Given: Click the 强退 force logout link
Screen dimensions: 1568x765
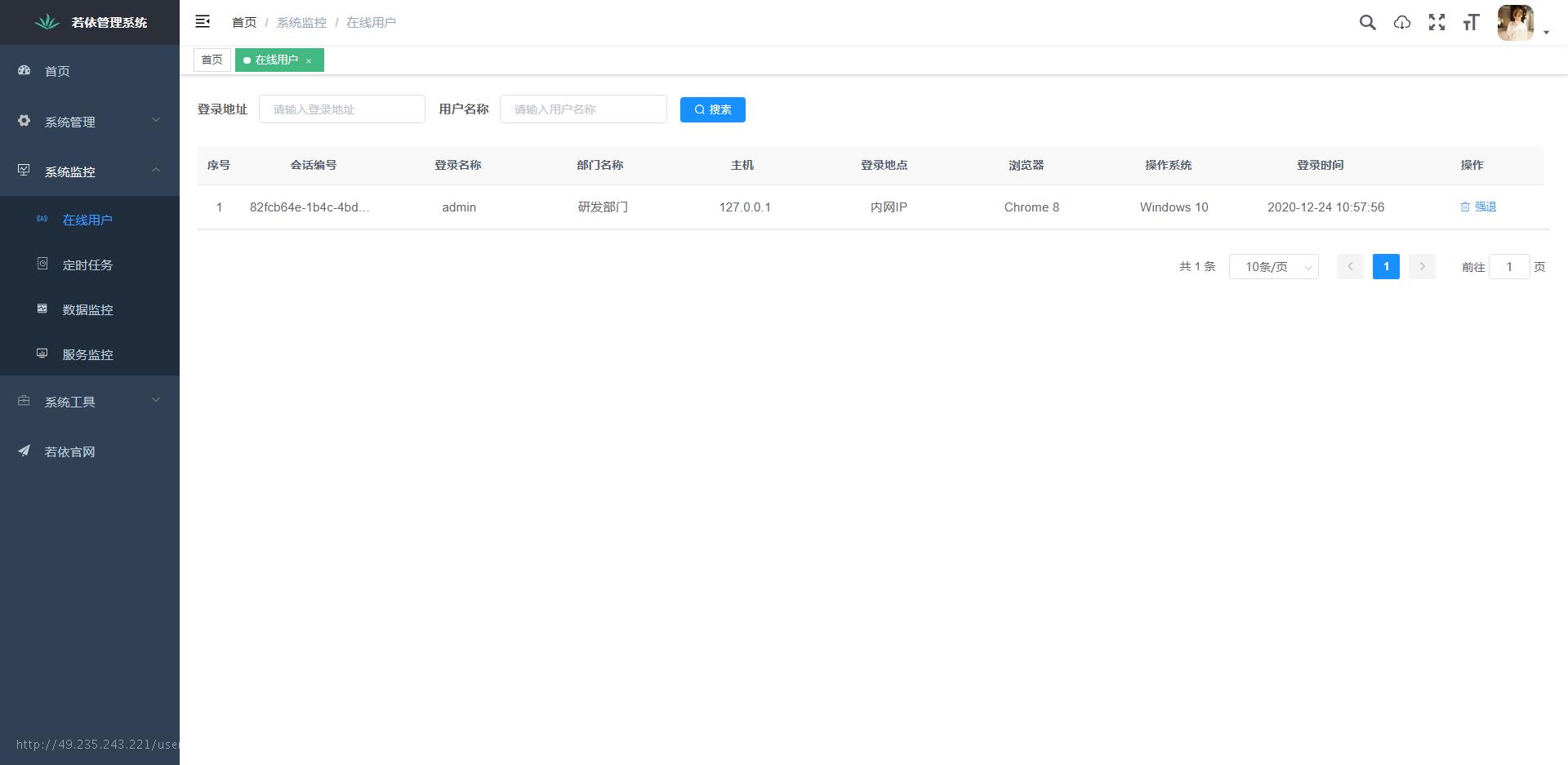Looking at the screenshot, I should coord(1478,207).
